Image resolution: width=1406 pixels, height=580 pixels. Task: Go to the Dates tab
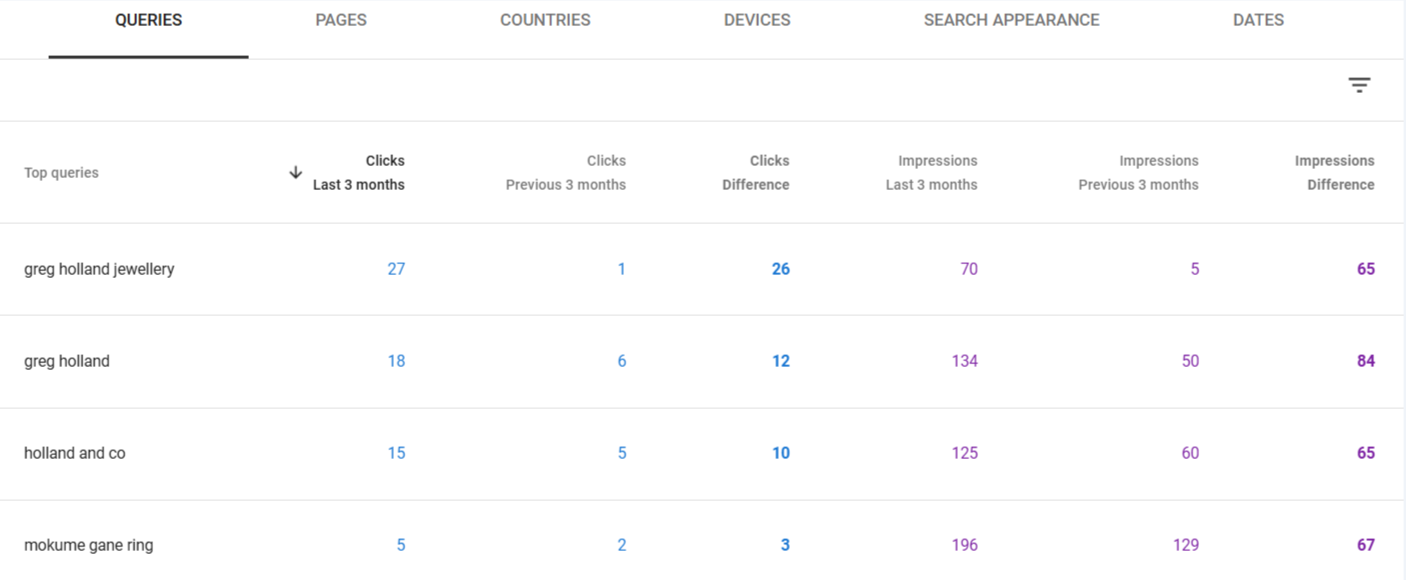pos(1258,20)
